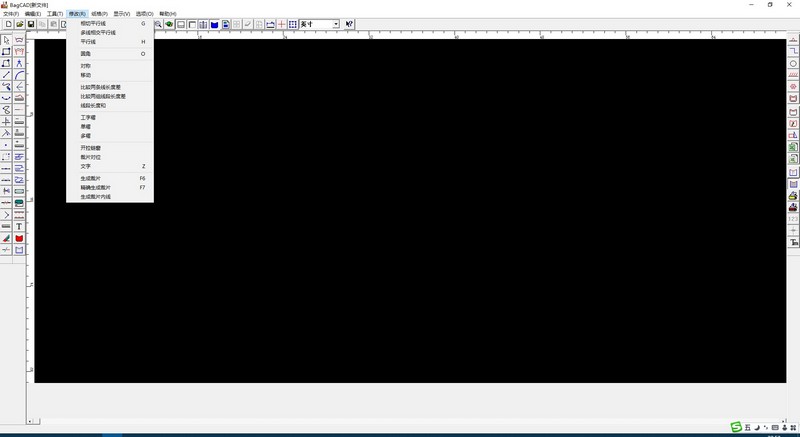Click the circle tool in right toolbar

794,64
